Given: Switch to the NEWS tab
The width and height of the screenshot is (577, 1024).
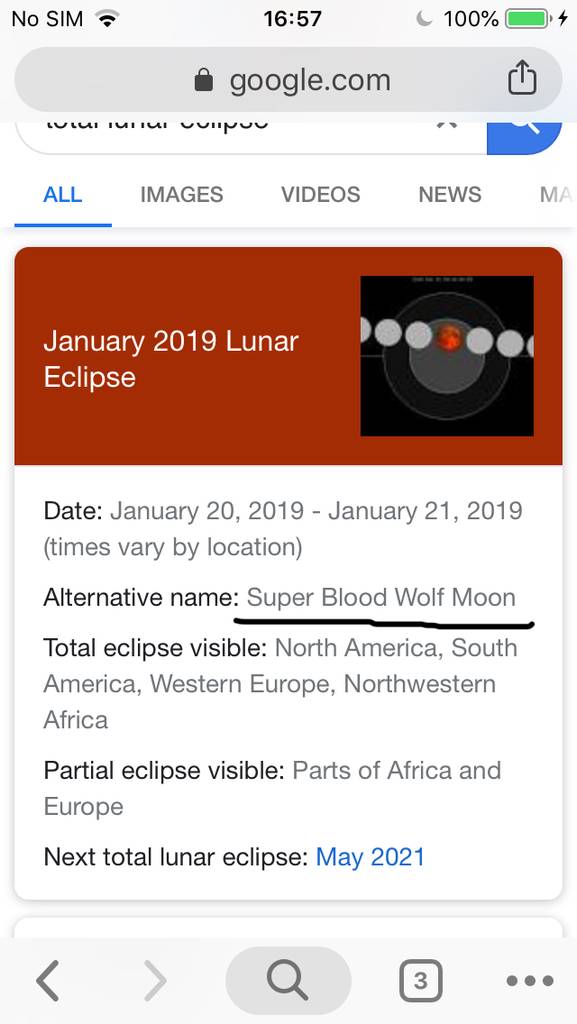Looking at the screenshot, I should [450, 195].
